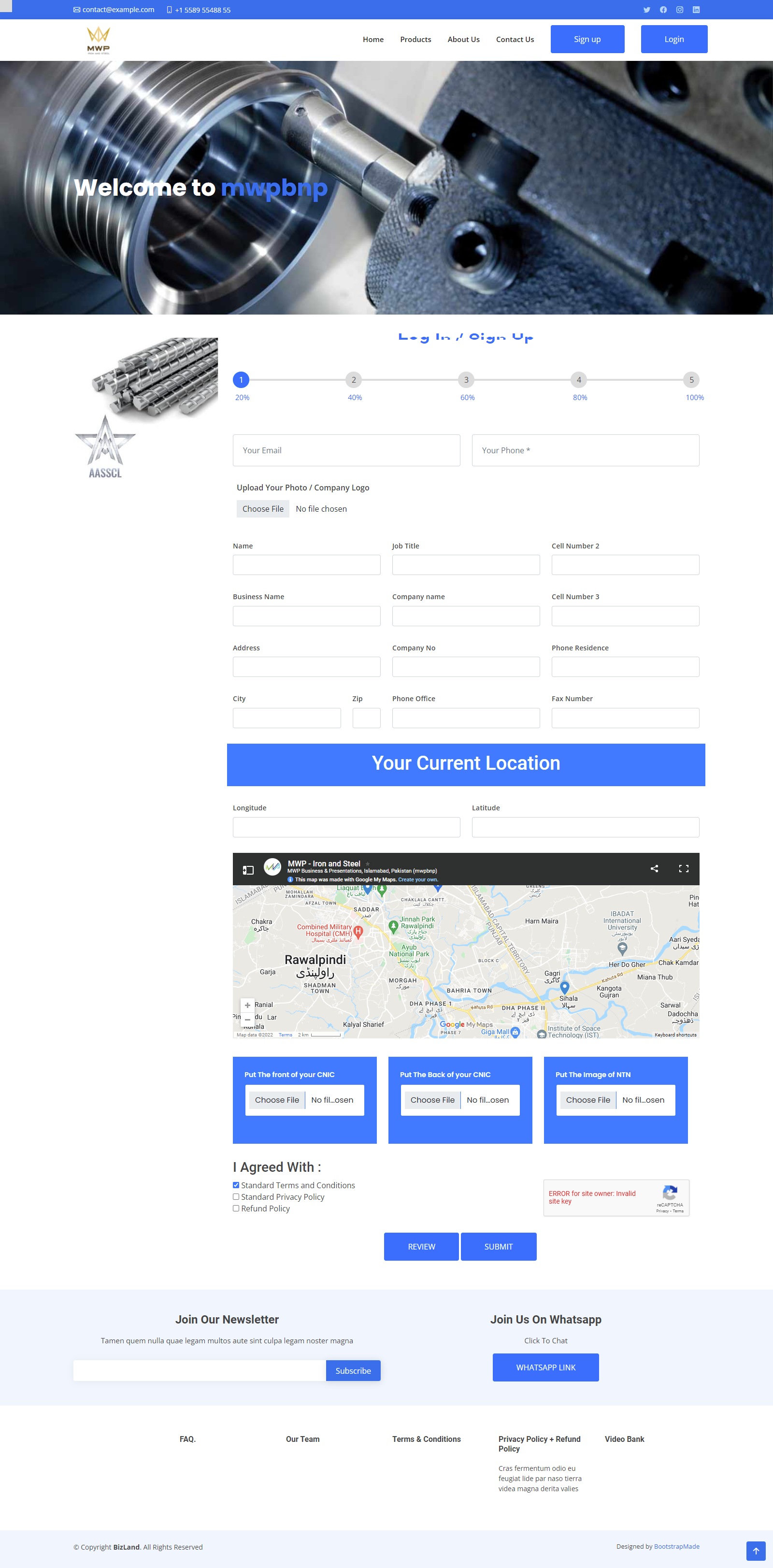Click the WHATSAPP LINK button

click(545, 1367)
